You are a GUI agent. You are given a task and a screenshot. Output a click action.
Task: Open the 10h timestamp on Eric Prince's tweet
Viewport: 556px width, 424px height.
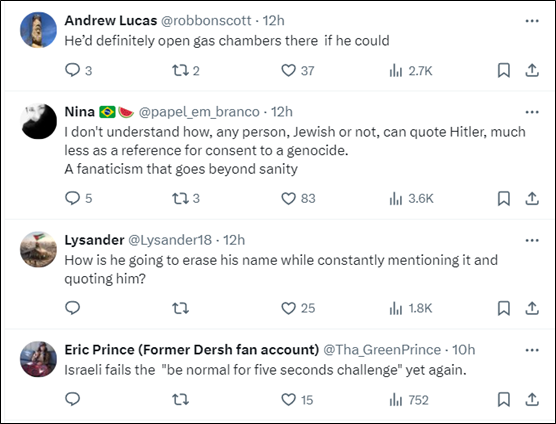coord(463,350)
